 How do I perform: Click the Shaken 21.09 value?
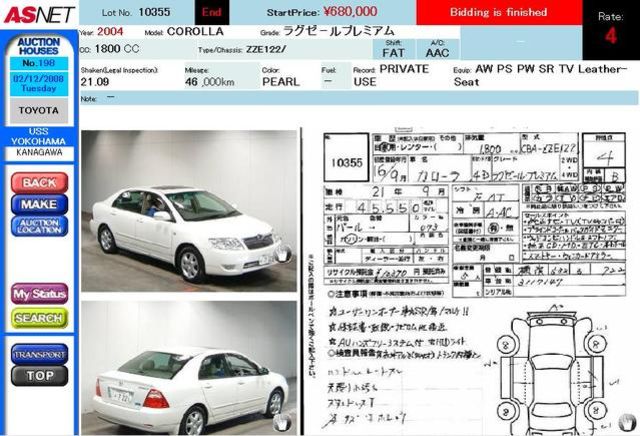click(95, 82)
